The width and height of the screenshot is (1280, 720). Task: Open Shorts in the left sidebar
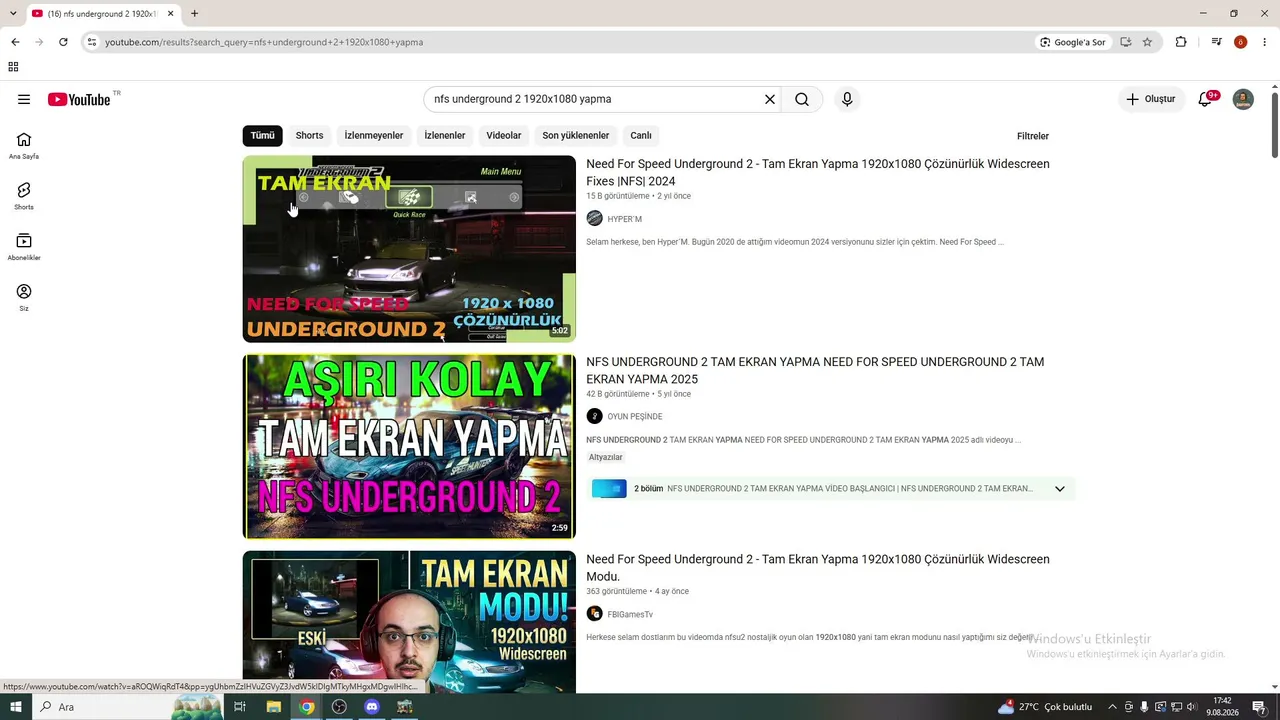click(x=24, y=196)
